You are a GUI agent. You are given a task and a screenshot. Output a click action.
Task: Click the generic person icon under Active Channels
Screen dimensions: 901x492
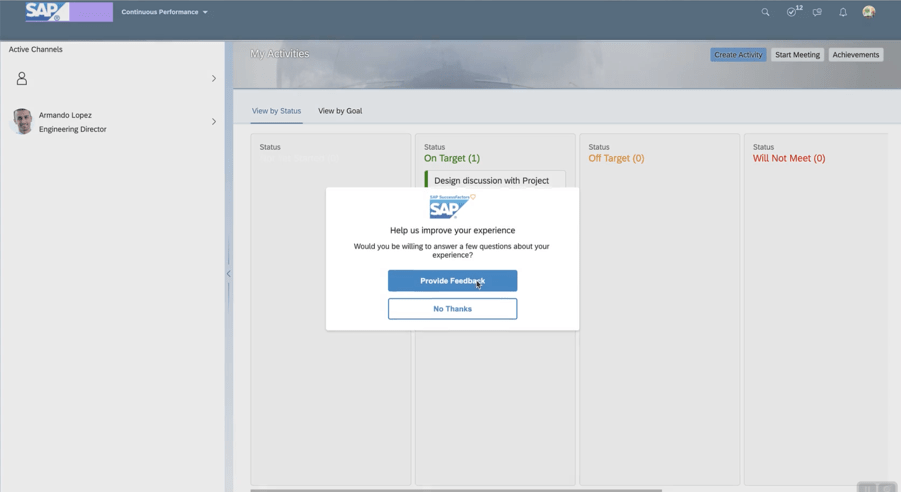[22, 78]
